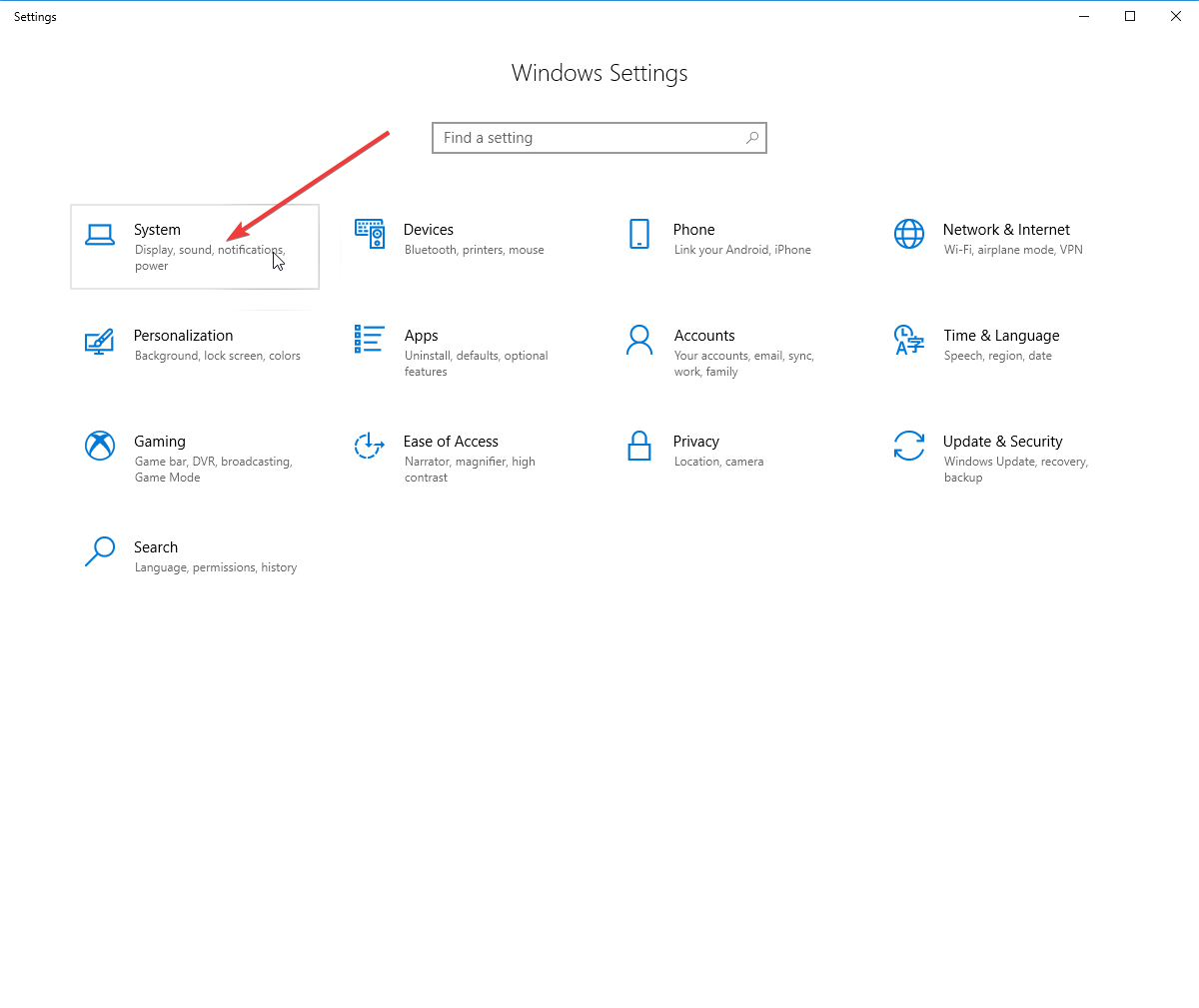Viewport: 1199px width, 1008px height.
Task: Open the Update & Security label
Action: (x=1002, y=442)
